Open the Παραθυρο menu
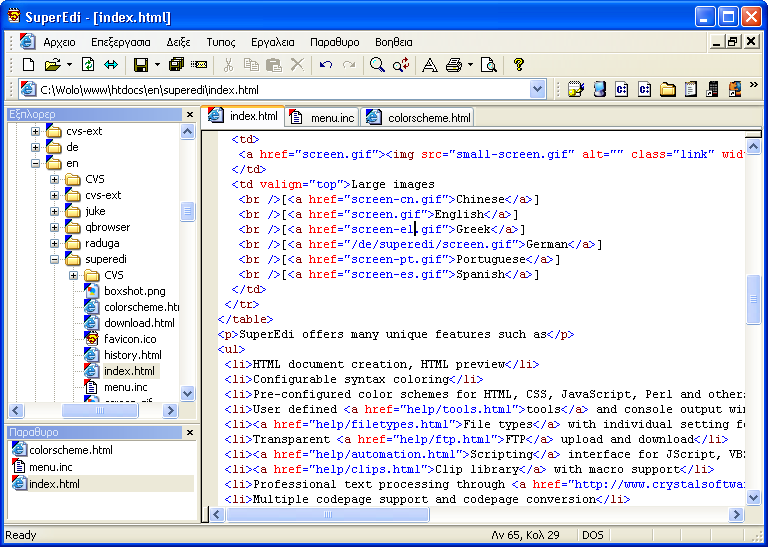 (x=335, y=42)
